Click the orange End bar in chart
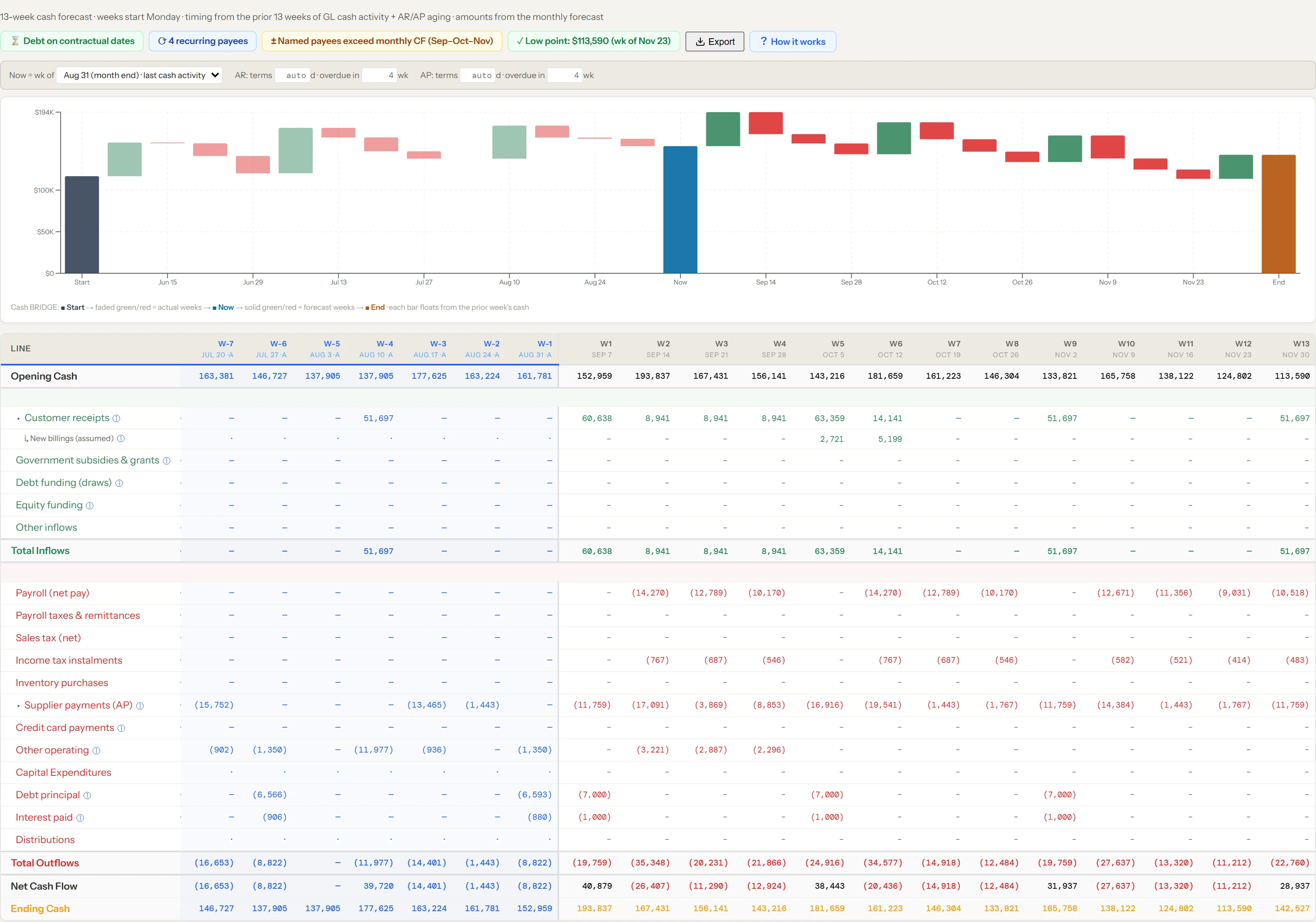 [1279, 214]
